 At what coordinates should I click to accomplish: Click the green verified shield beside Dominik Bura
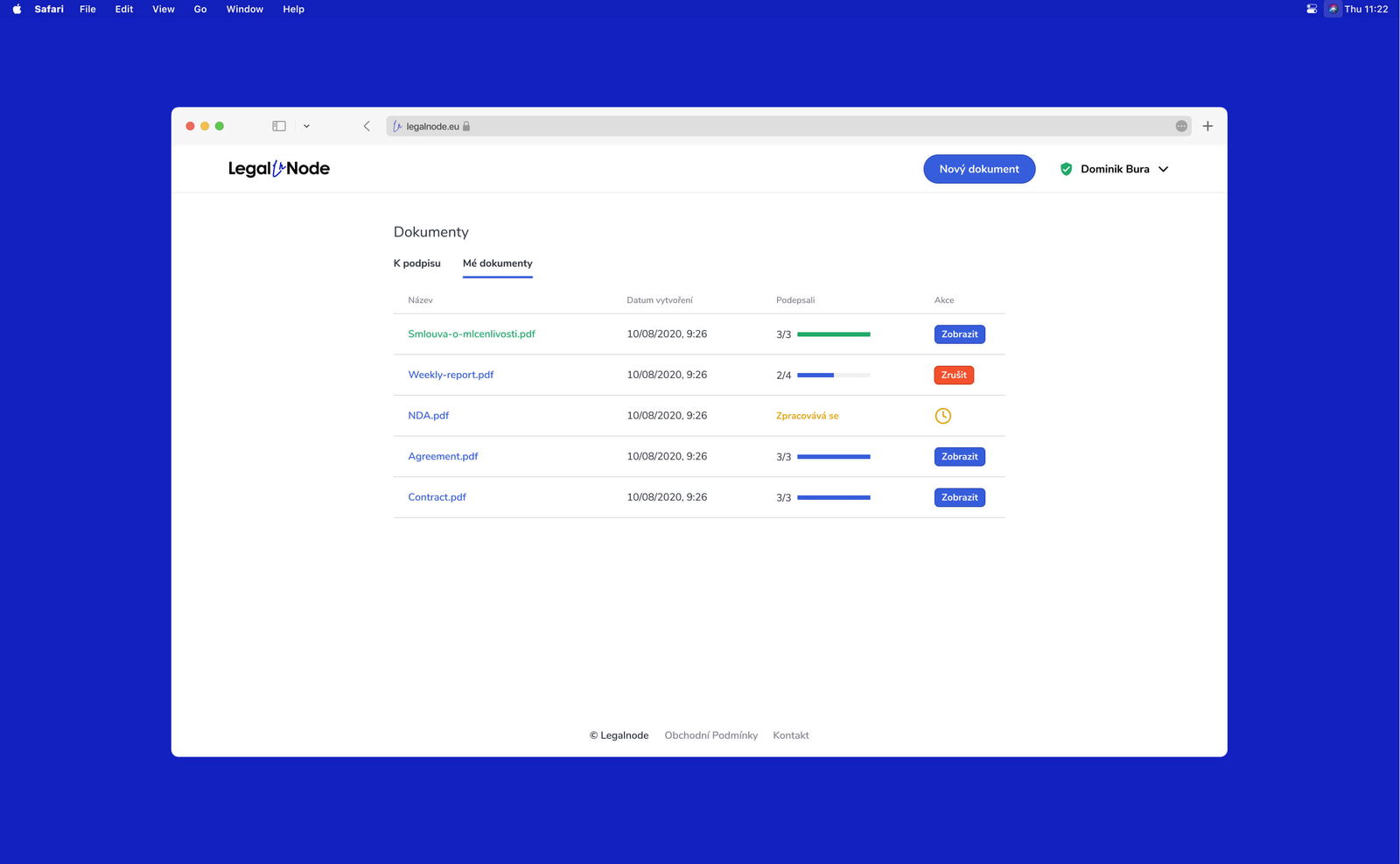(x=1067, y=168)
